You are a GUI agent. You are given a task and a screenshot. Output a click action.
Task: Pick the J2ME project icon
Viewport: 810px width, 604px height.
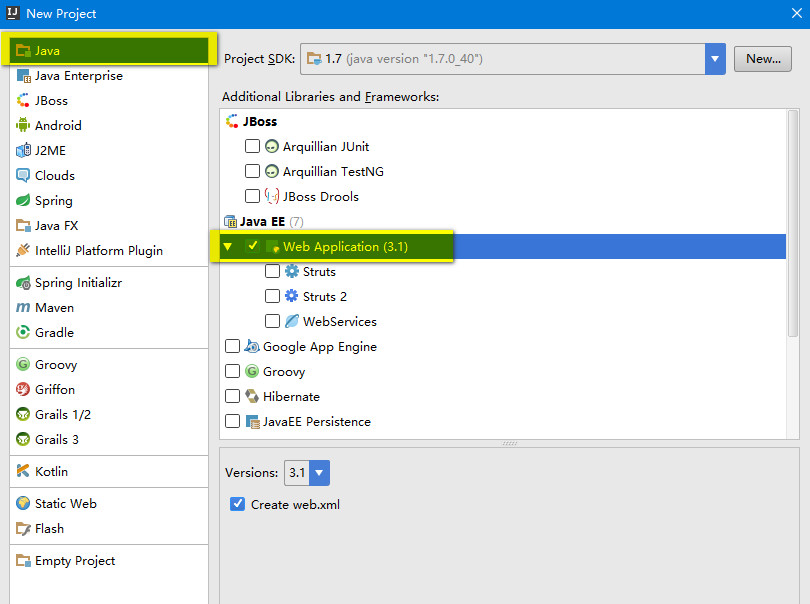(23, 150)
